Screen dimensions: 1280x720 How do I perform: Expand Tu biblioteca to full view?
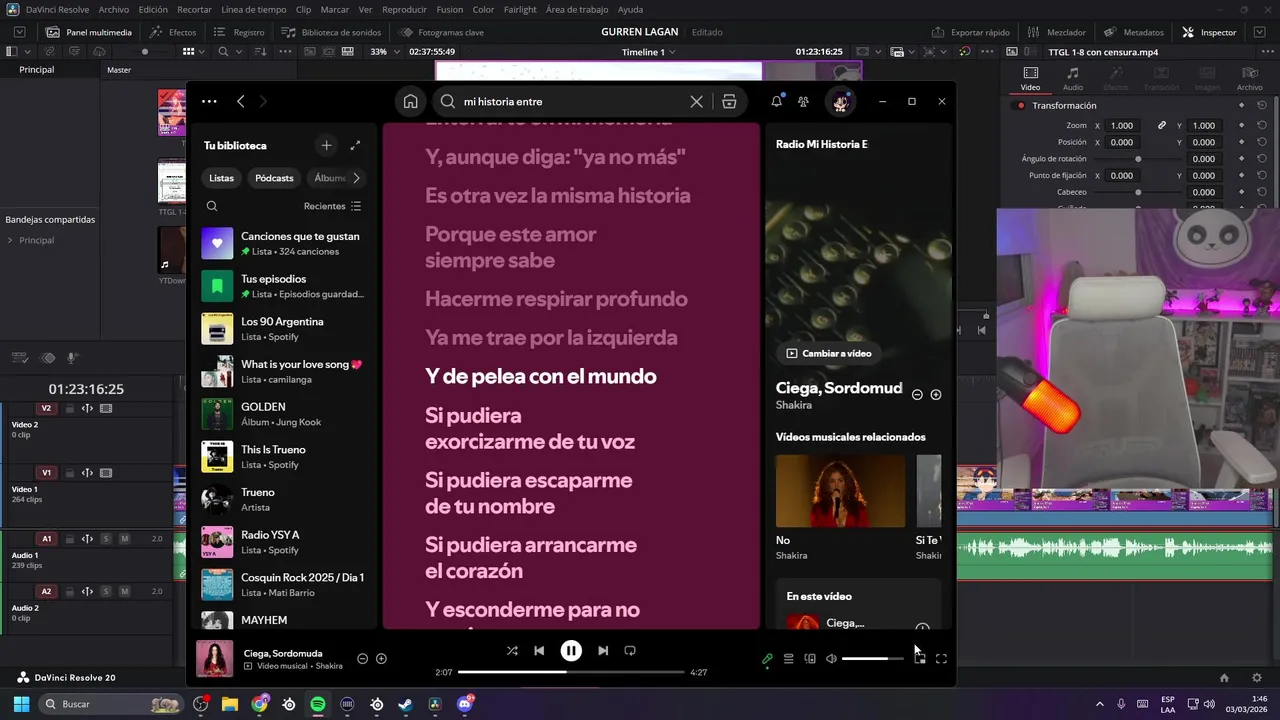355,145
